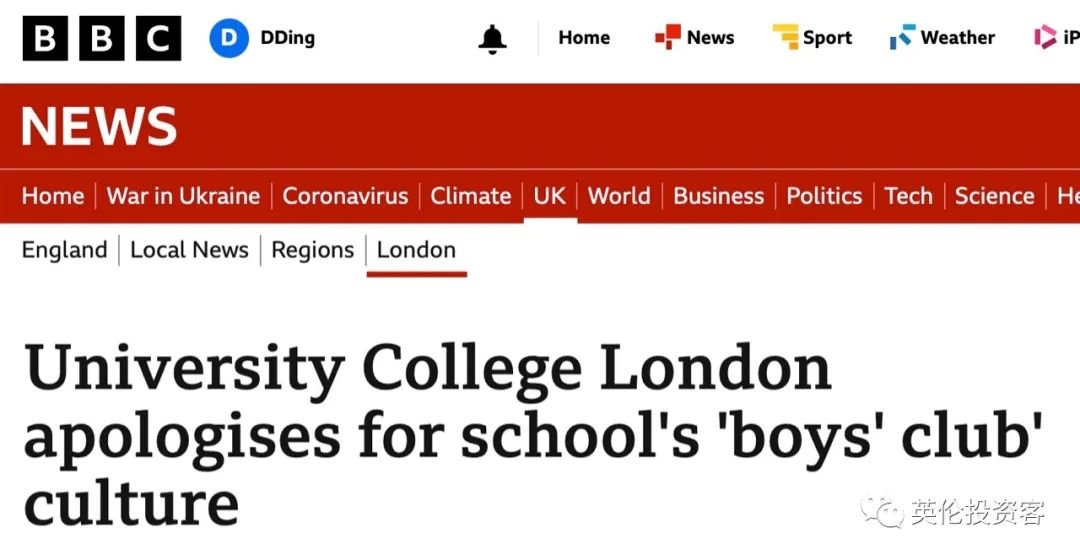Click the blue Weather icon
This screenshot has height=560, width=1080.
coord(902,37)
